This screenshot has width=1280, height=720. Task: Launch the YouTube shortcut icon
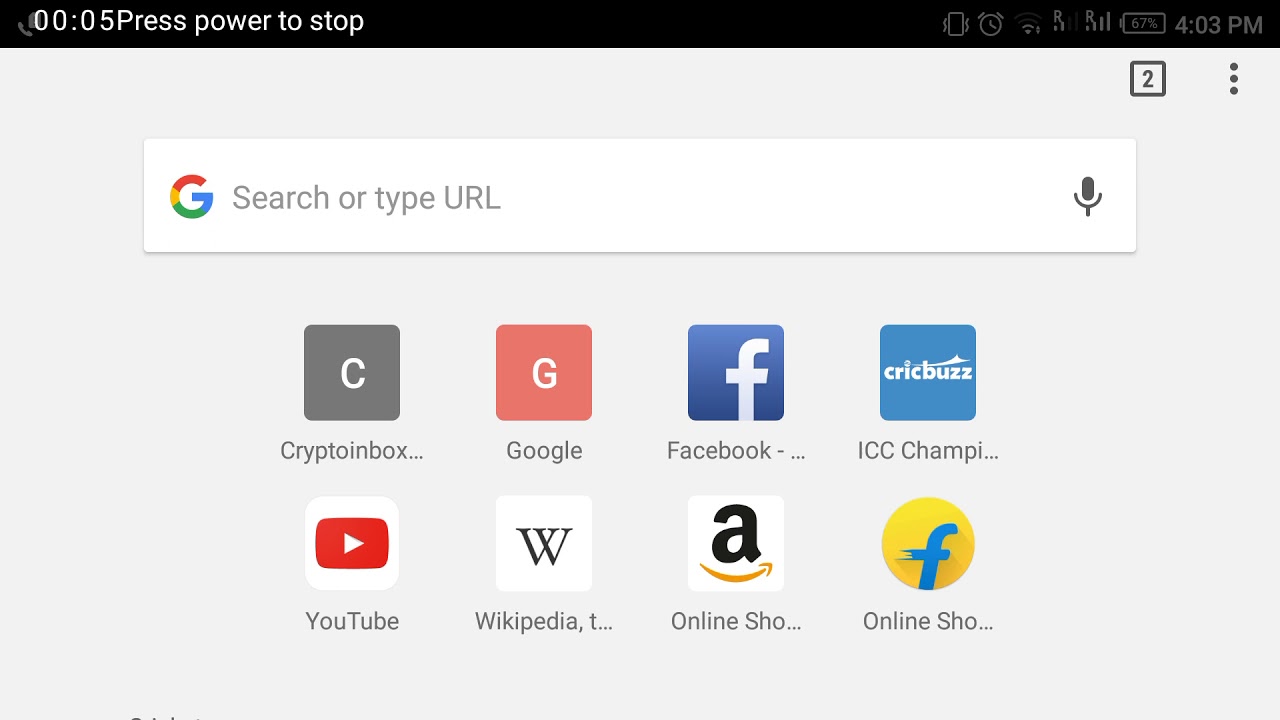click(352, 544)
